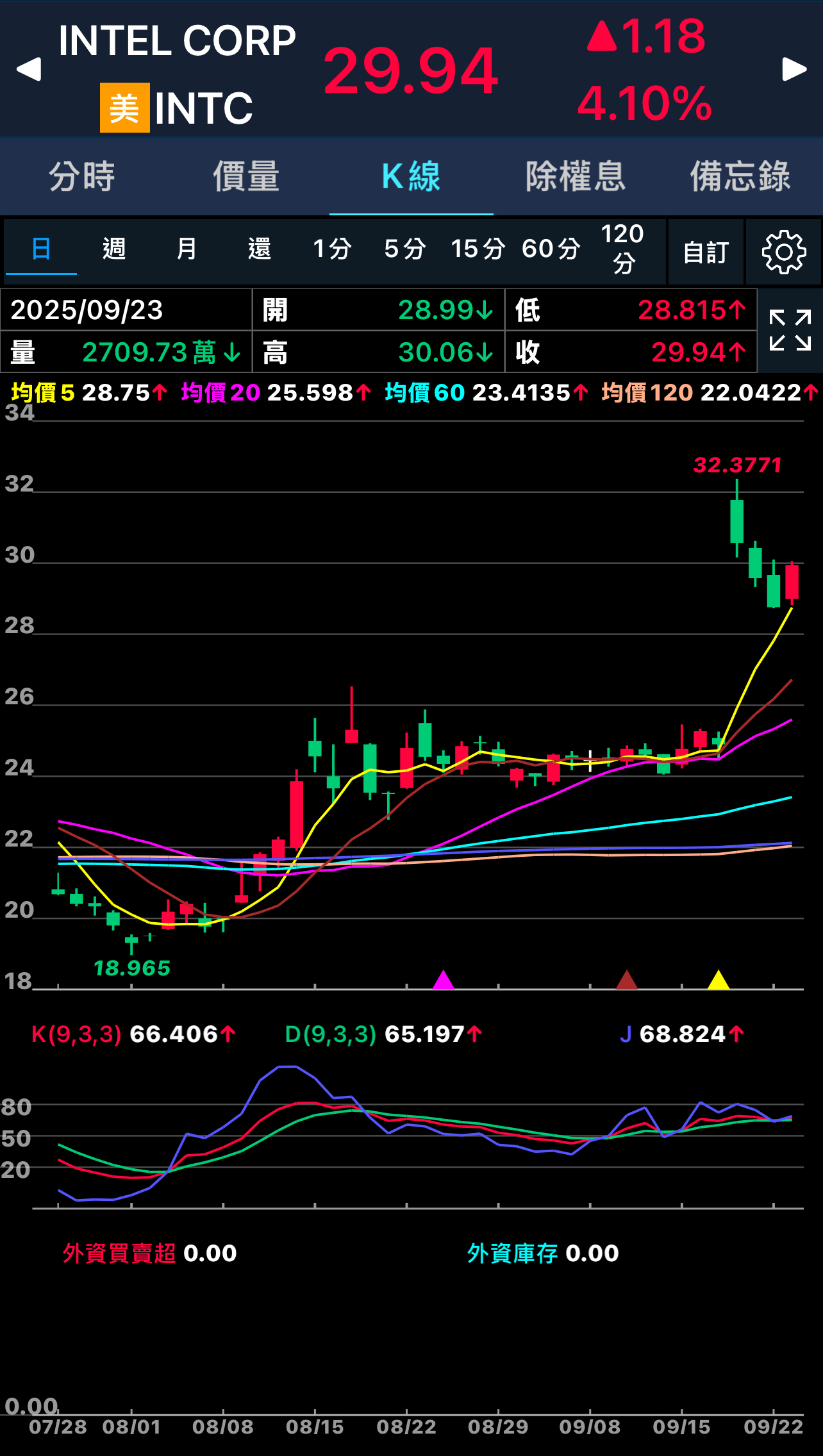
Task: Select the K線 tab
Action: coord(411,176)
